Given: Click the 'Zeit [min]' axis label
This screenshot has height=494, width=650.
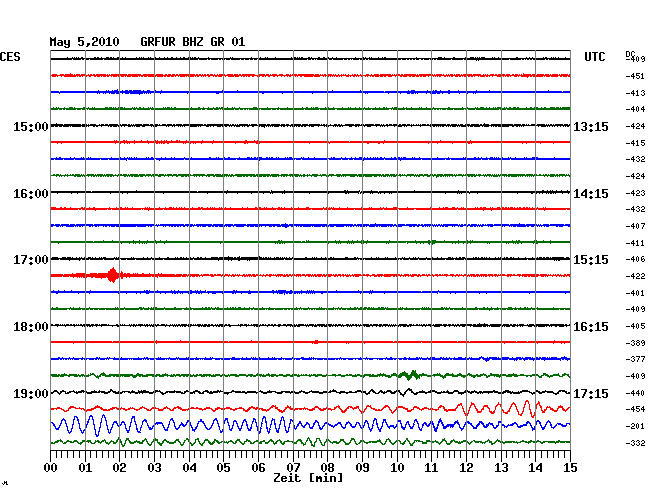Looking at the screenshot, I should coord(308,478).
